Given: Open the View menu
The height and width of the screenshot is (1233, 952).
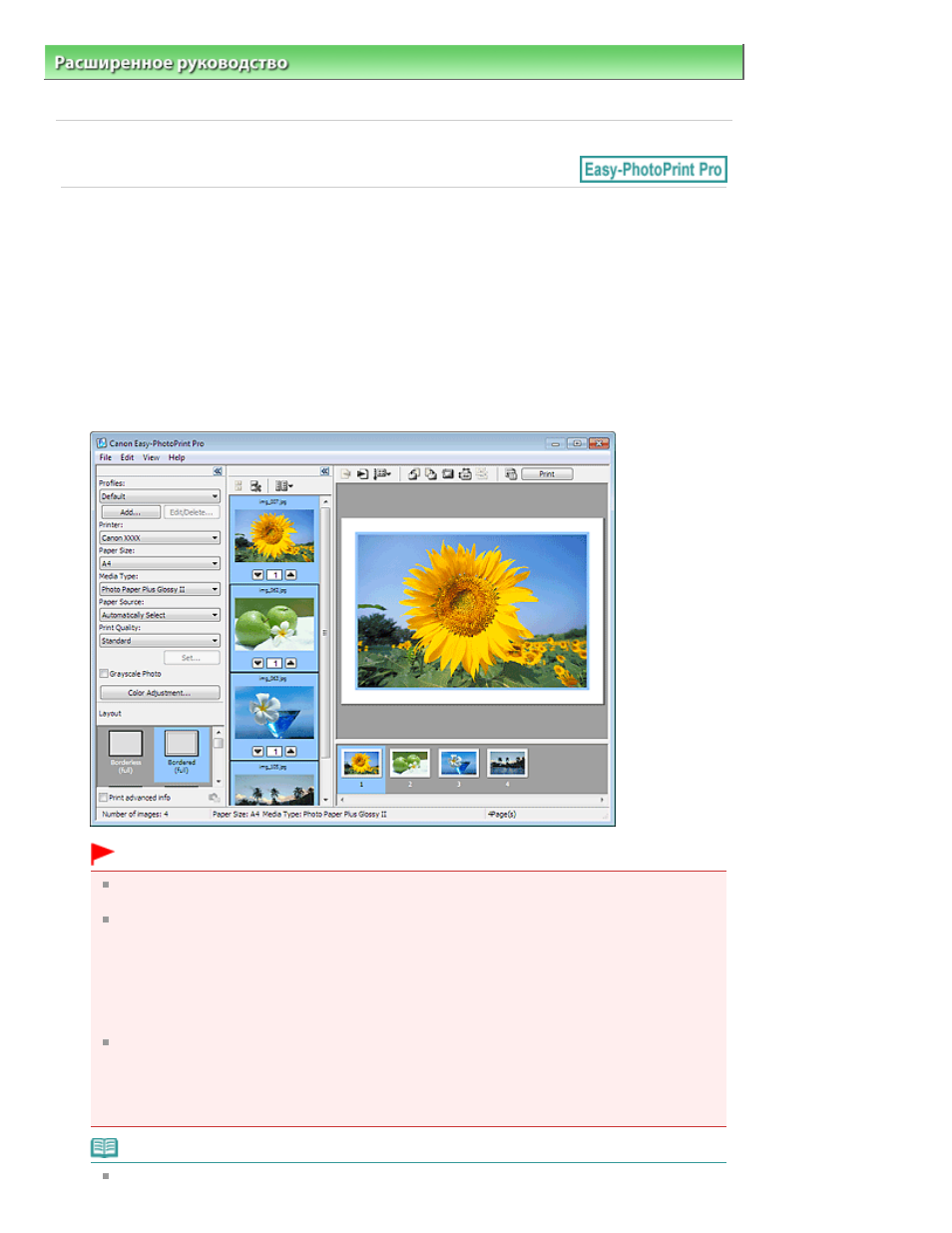Looking at the screenshot, I should coord(151,457).
